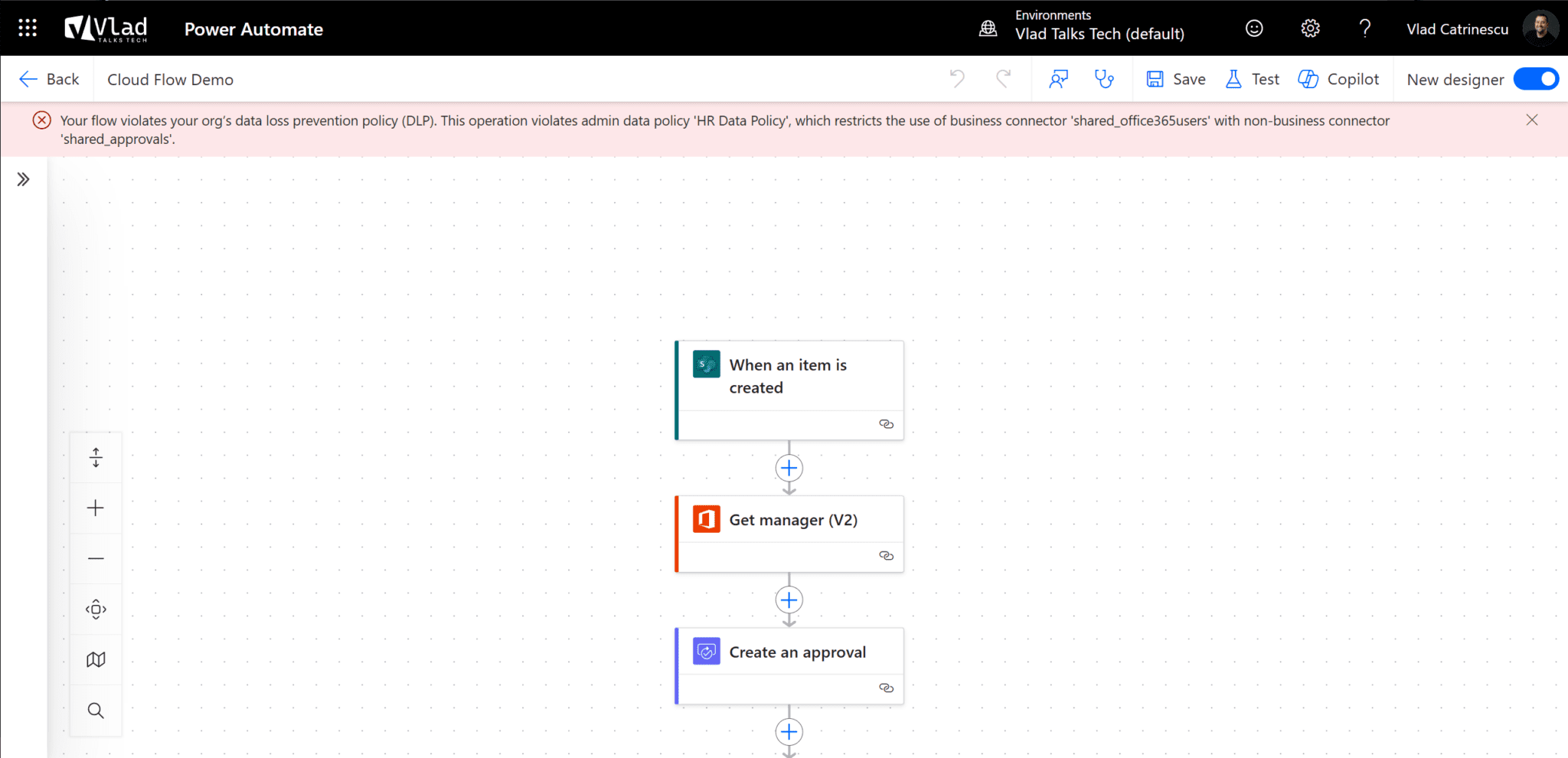Open Copilot from the toolbar
The height and width of the screenshot is (758, 1568).
coord(1340,79)
